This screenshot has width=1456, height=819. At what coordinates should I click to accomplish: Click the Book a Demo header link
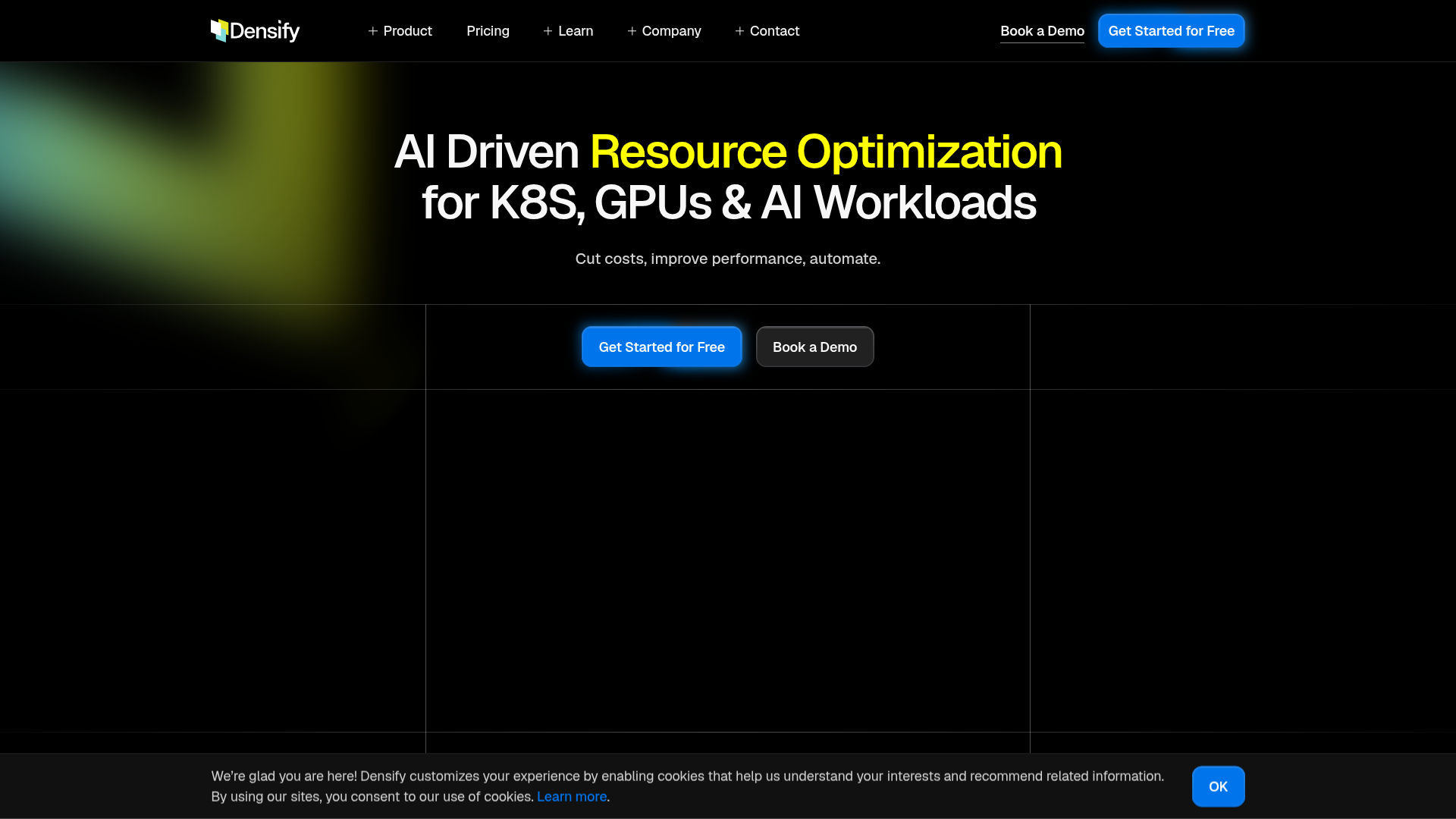tap(1042, 31)
